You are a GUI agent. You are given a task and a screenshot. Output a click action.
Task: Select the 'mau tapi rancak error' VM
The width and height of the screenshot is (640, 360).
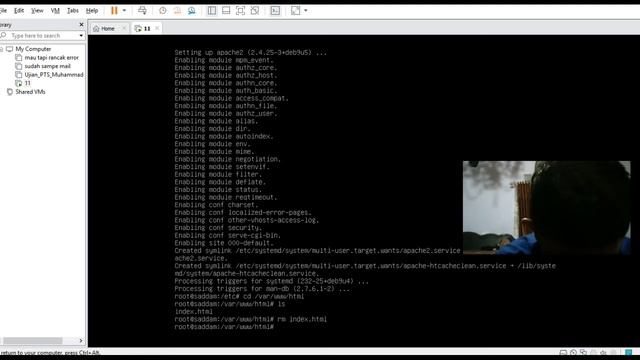51,58
